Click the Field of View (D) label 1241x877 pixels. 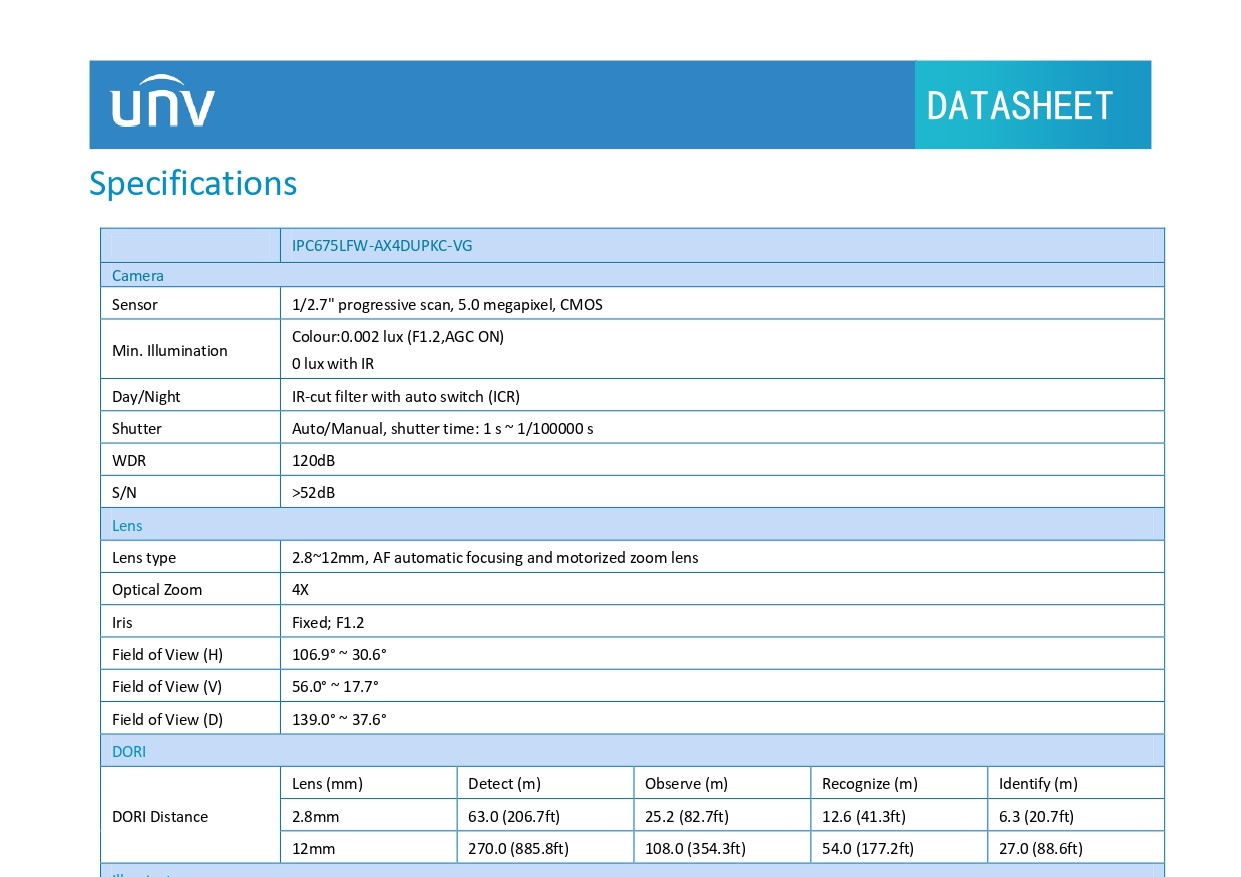point(167,719)
